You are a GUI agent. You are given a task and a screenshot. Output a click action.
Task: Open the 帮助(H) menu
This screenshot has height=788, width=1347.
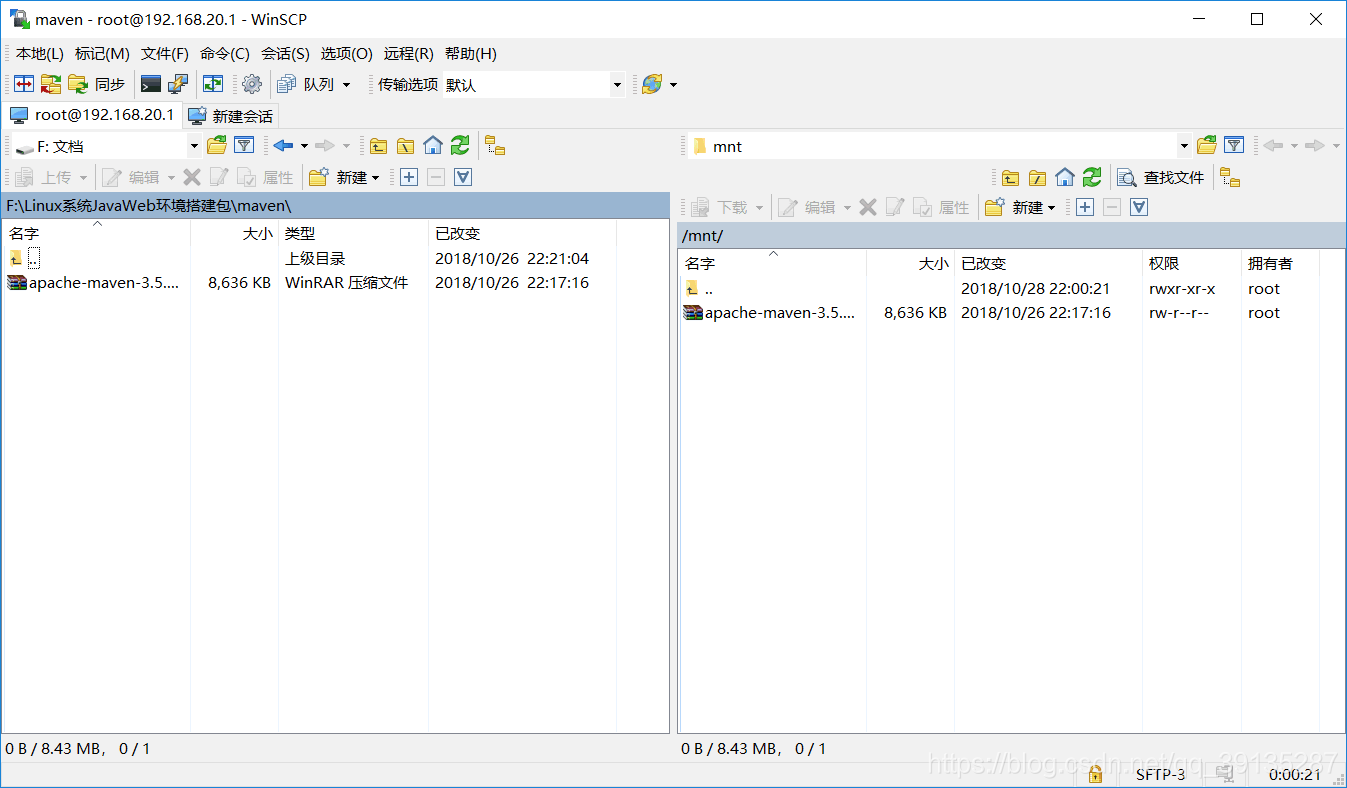click(471, 54)
